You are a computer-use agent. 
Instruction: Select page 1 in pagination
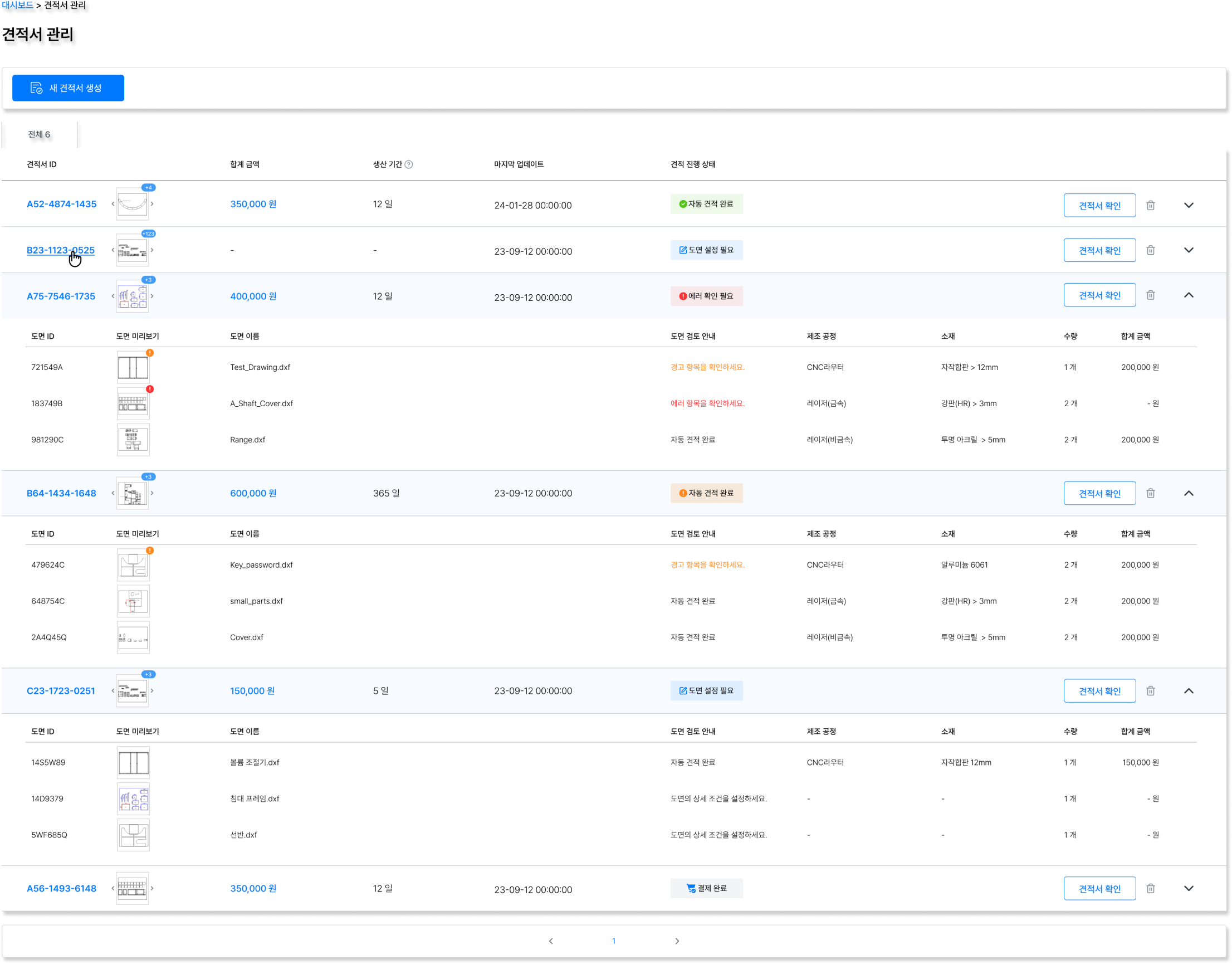tap(614, 941)
